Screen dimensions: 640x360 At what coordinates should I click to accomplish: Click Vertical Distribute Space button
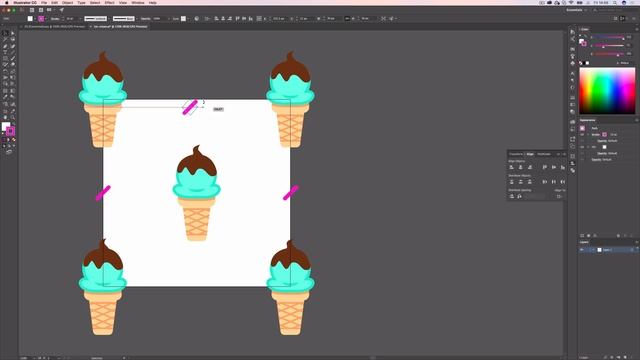coord(511,196)
